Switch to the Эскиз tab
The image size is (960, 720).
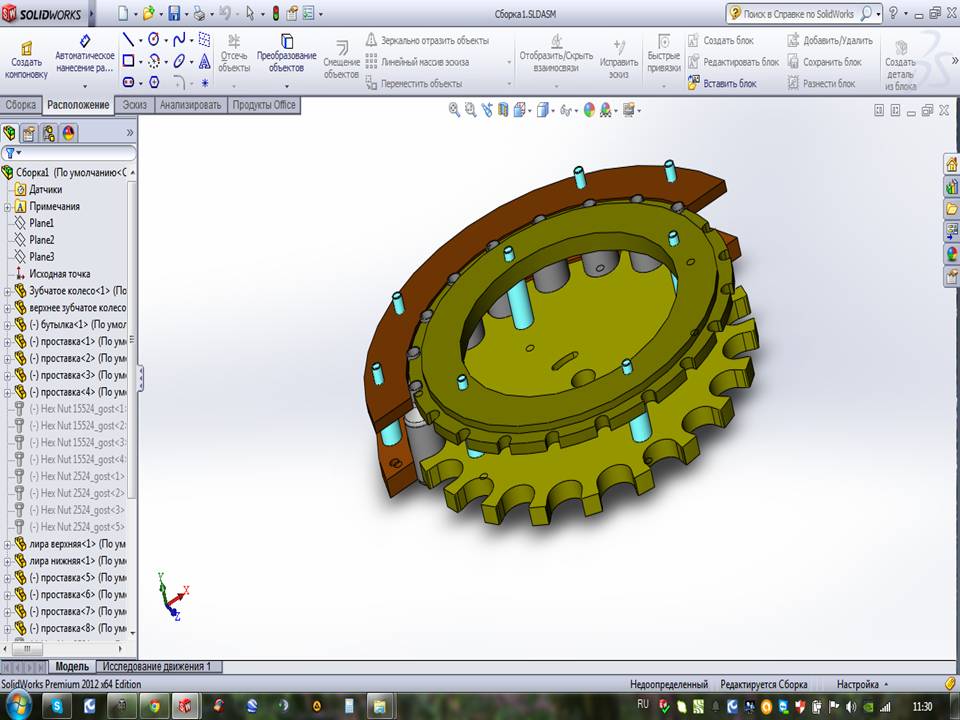point(134,105)
